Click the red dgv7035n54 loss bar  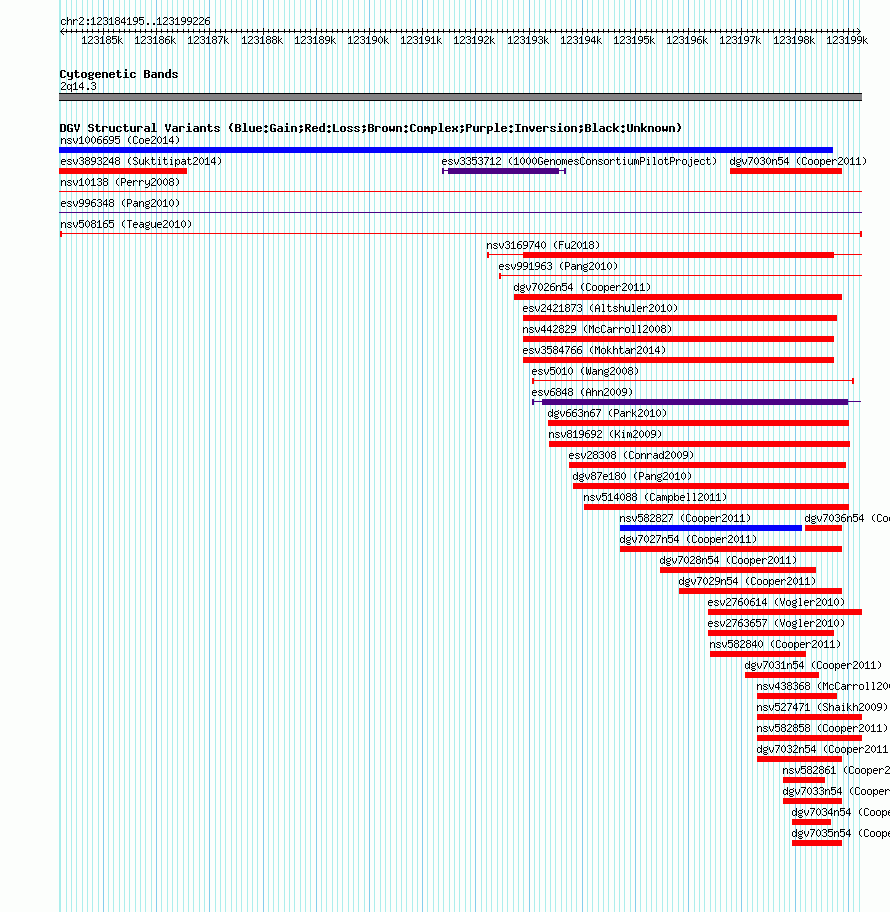click(817, 843)
